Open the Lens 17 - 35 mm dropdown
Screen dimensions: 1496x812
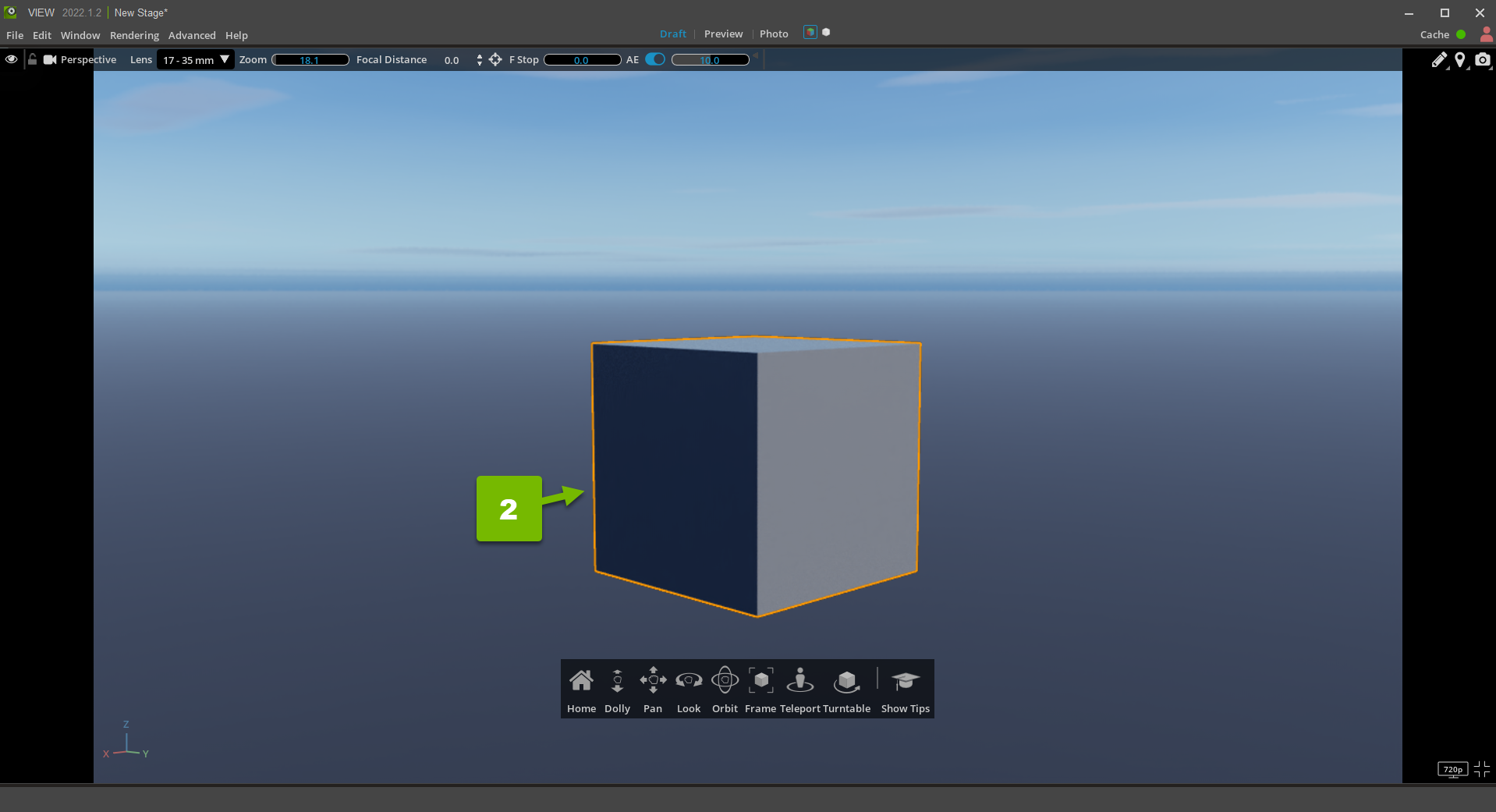click(195, 60)
